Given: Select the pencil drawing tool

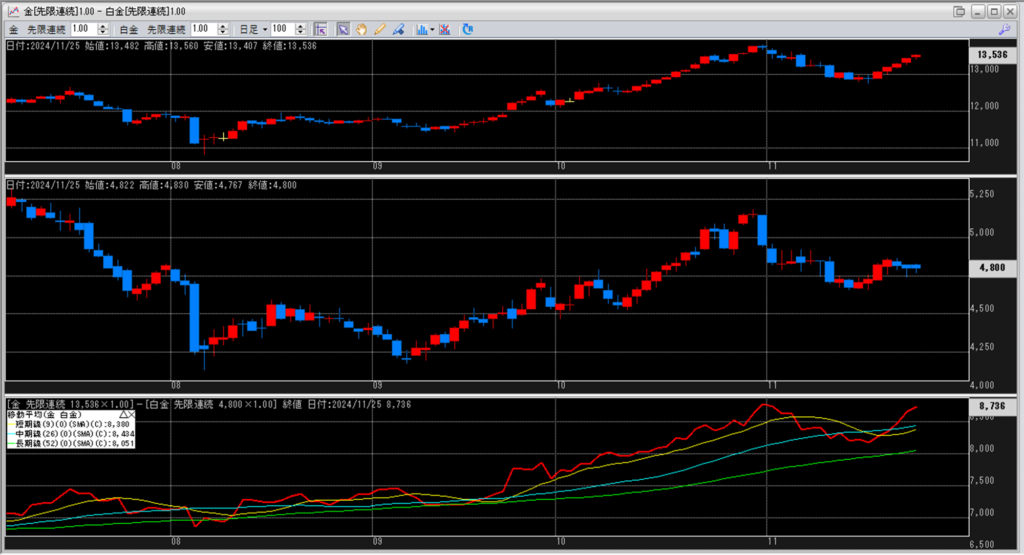Looking at the screenshot, I should (379, 30).
